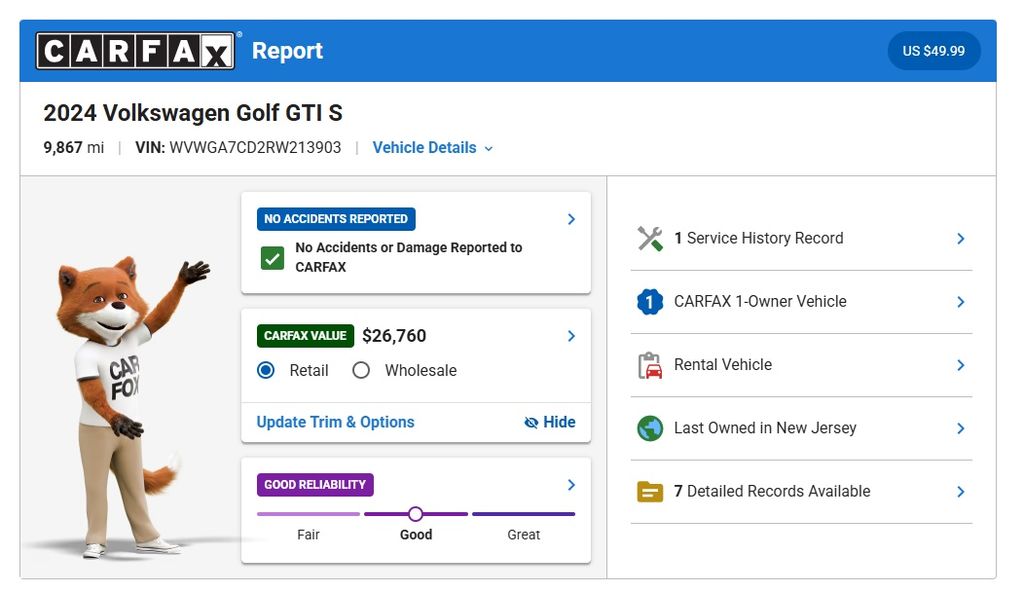Open 1 Service History Record text
The height and width of the screenshot is (597, 1024).
(x=758, y=238)
